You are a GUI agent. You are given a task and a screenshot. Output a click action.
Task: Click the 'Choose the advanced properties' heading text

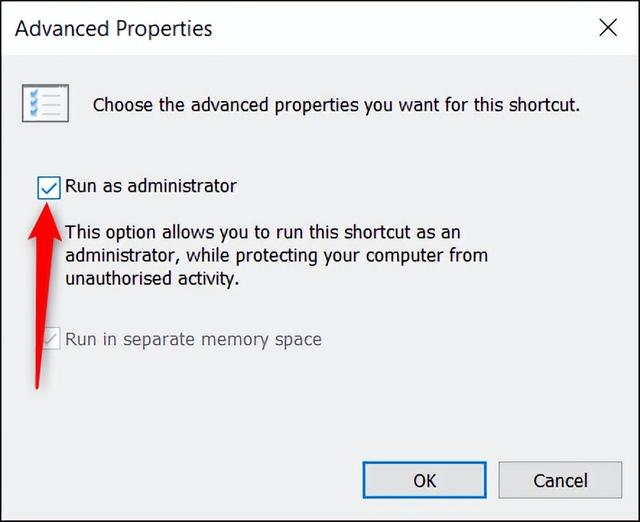pos(336,105)
